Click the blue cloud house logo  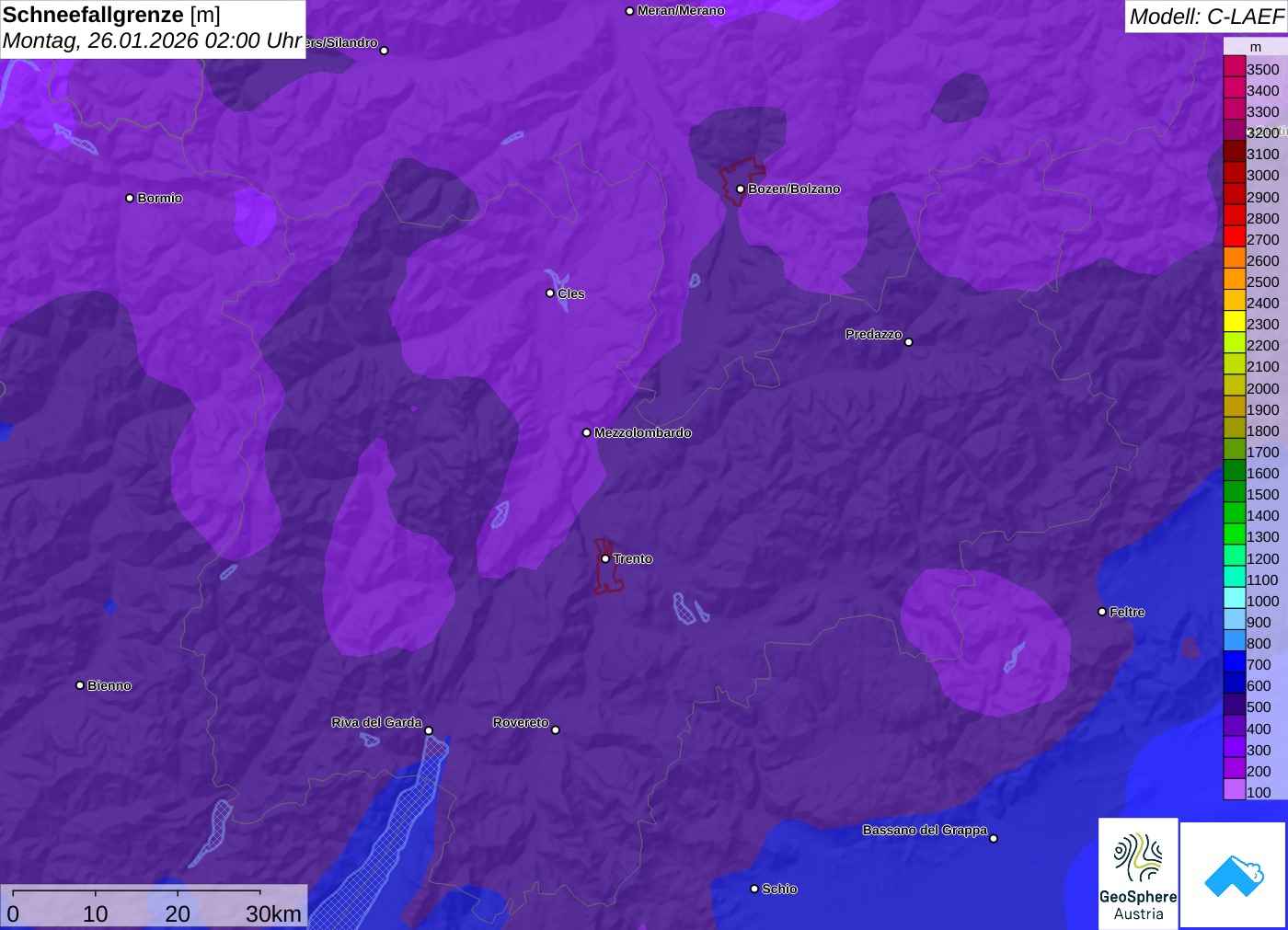coord(1234,875)
